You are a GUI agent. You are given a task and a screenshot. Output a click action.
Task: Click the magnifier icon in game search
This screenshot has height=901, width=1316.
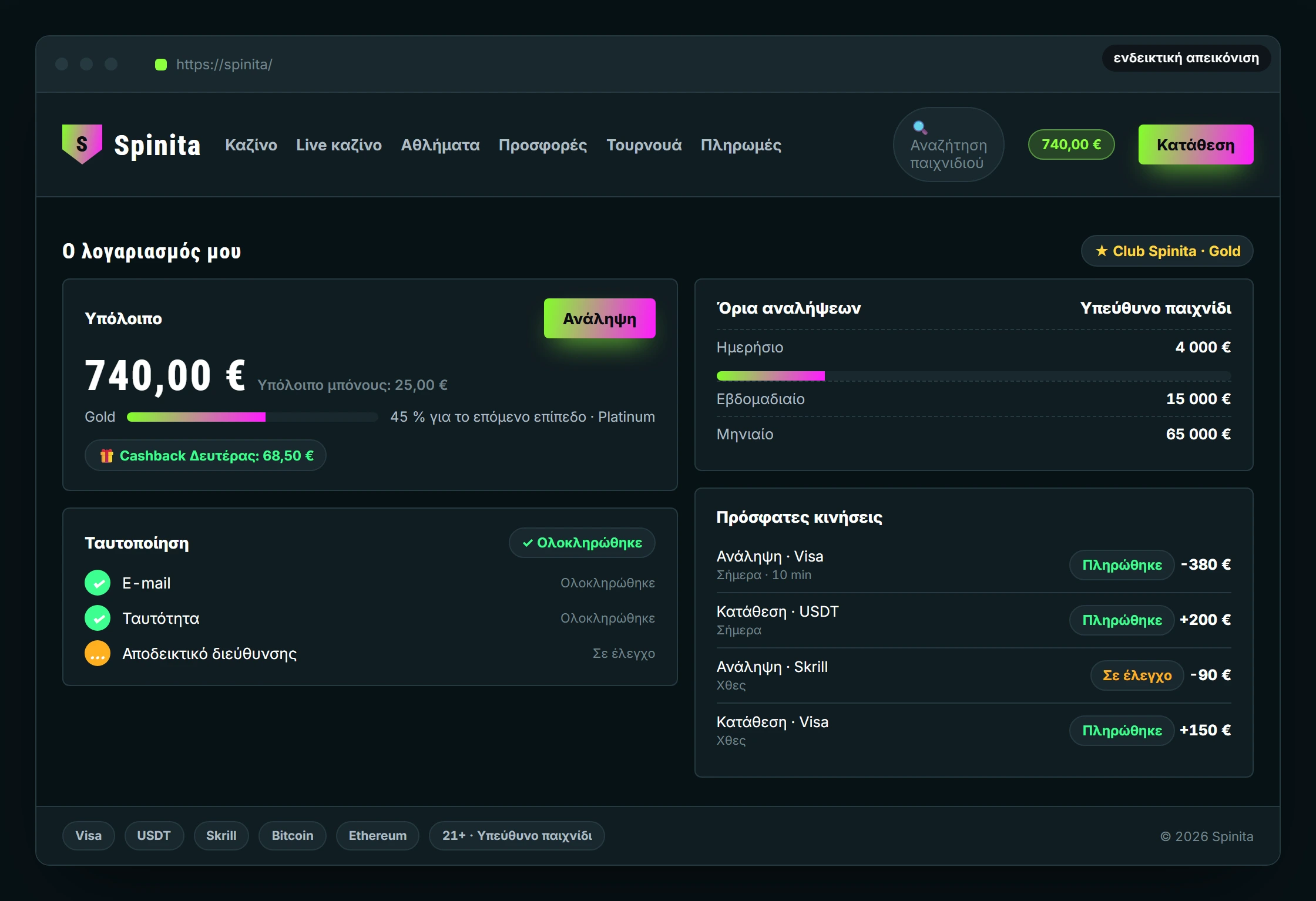tap(920, 127)
